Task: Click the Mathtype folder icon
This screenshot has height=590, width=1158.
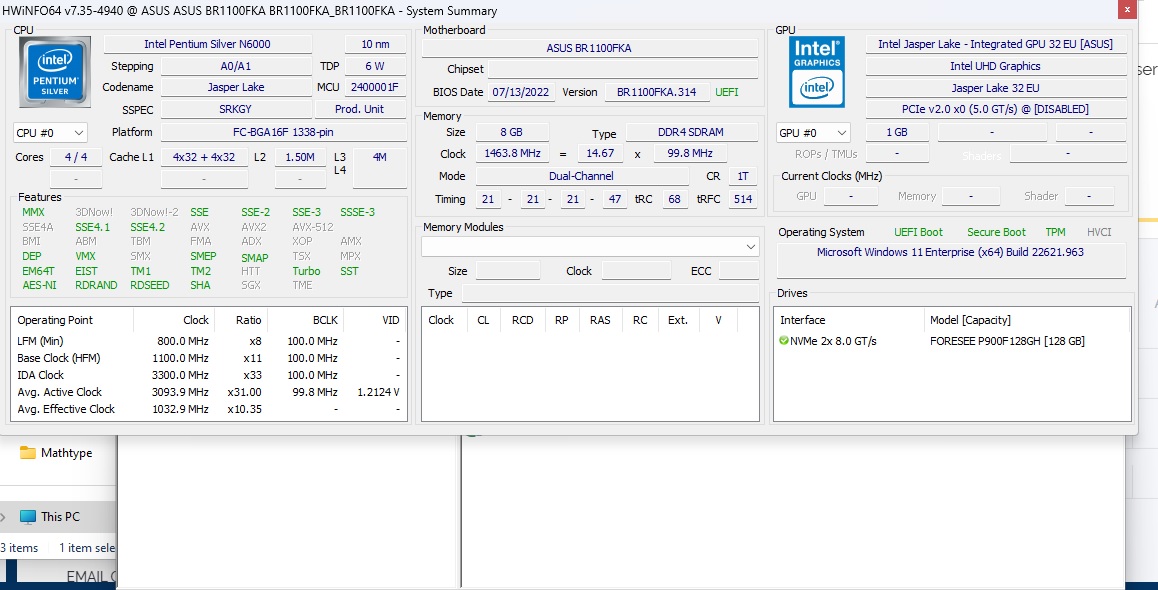Action: click(x=28, y=453)
